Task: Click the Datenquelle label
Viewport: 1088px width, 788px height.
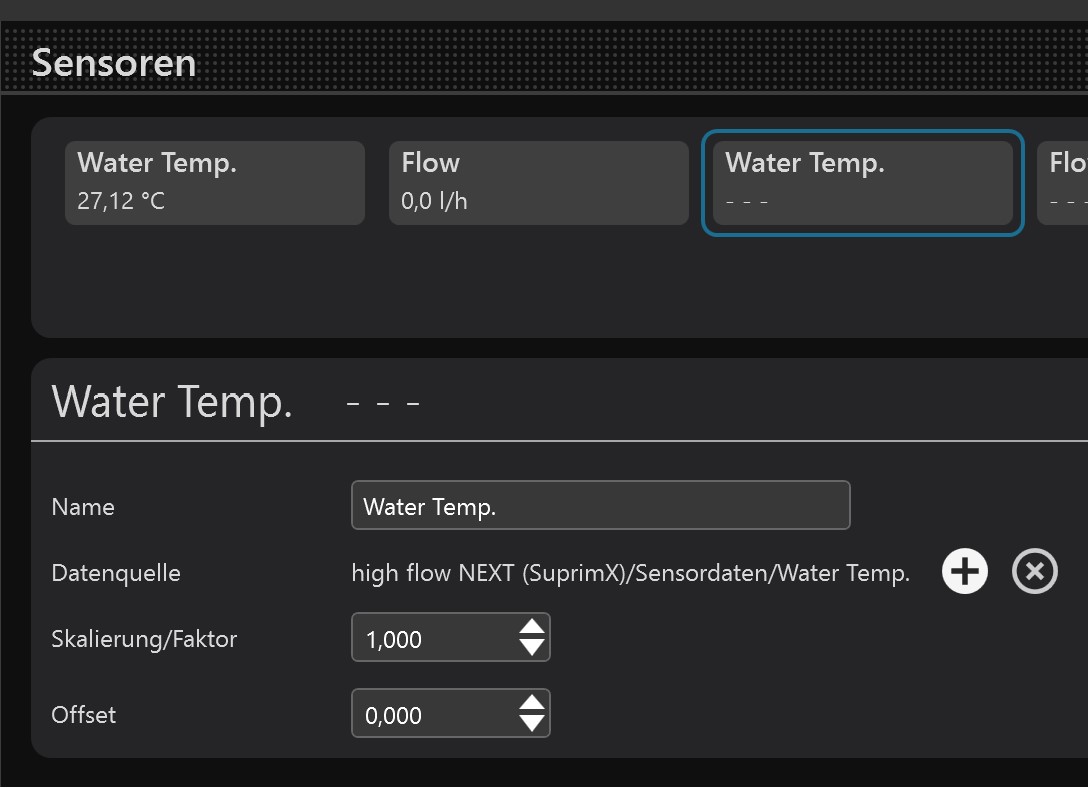Action: pos(116,573)
